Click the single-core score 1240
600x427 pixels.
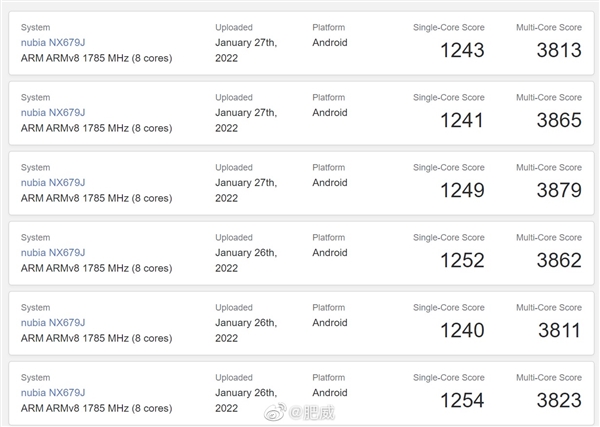pyautogui.click(x=462, y=331)
